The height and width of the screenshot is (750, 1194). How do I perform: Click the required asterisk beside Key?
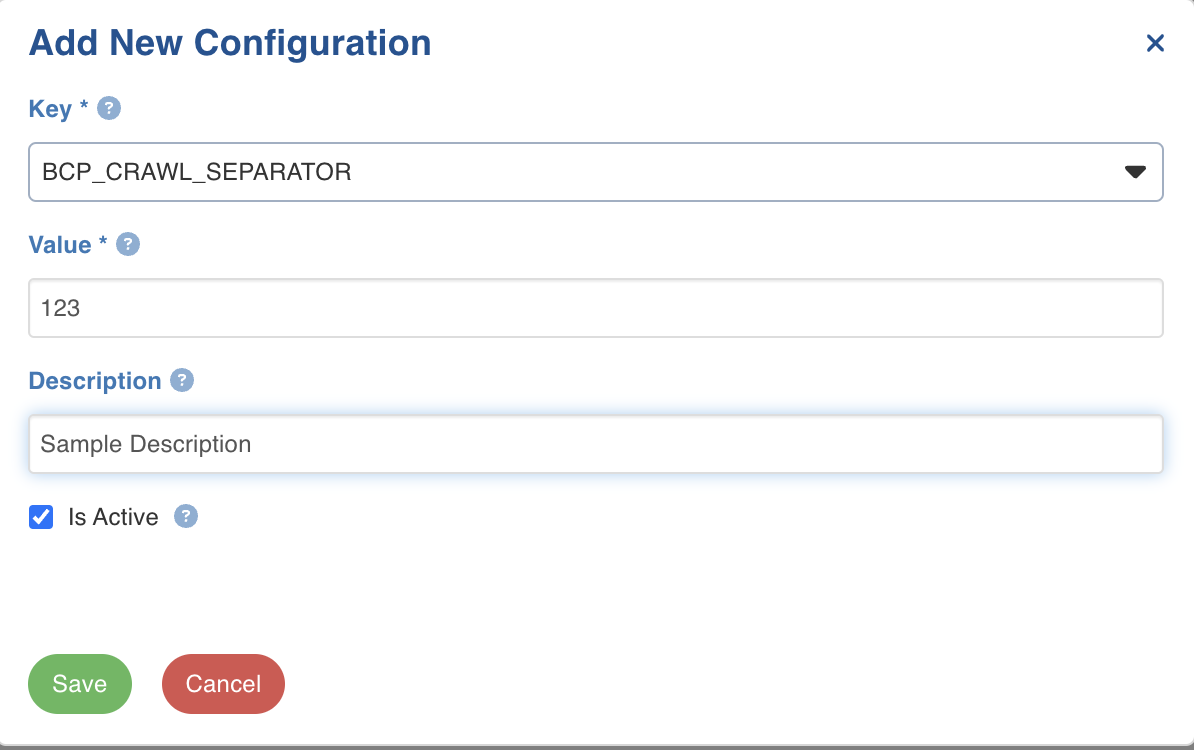point(84,104)
